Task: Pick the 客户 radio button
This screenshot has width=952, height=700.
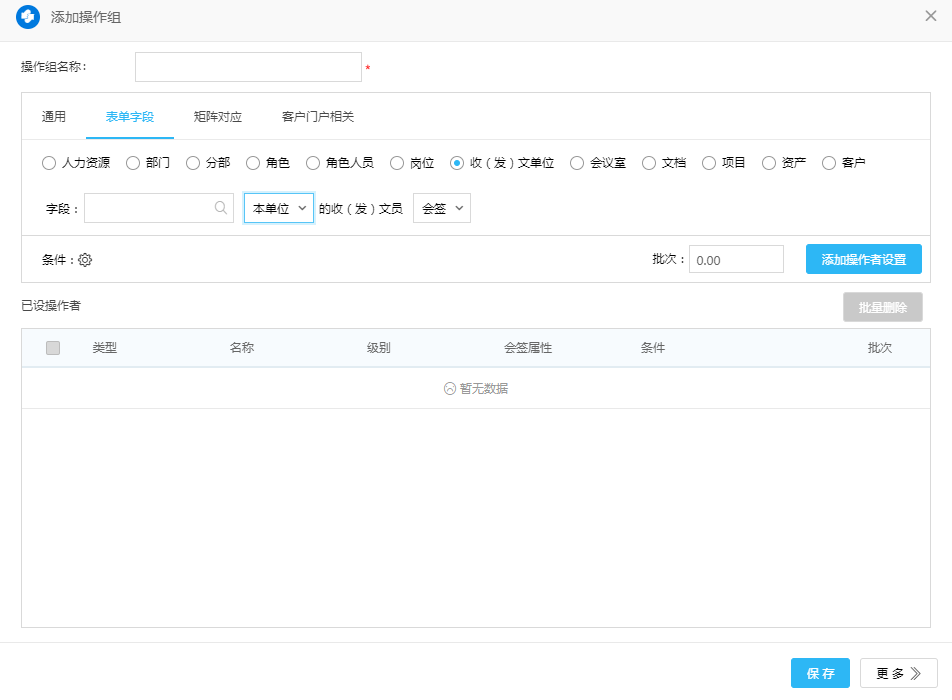Action: pos(829,163)
